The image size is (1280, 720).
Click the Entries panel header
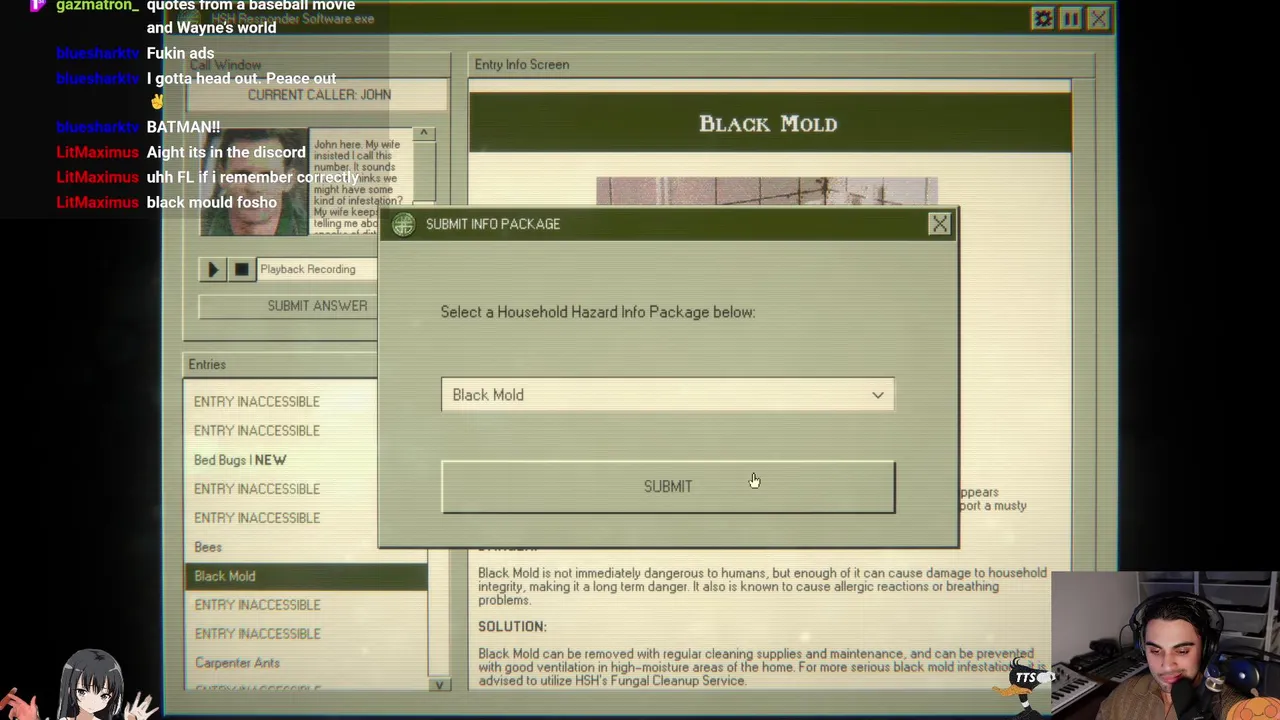coord(207,365)
